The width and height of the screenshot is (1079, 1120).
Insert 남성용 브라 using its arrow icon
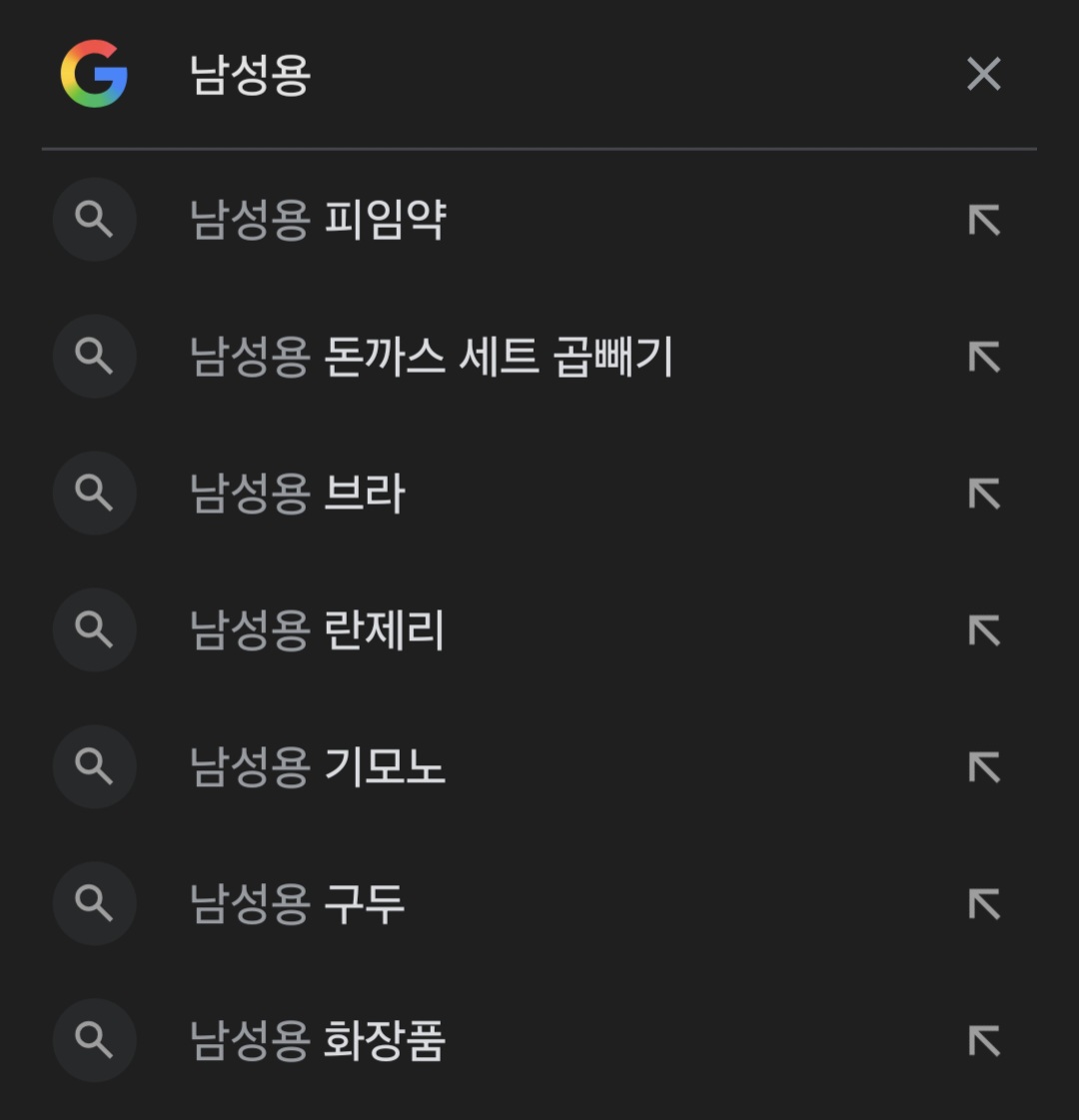(984, 494)
